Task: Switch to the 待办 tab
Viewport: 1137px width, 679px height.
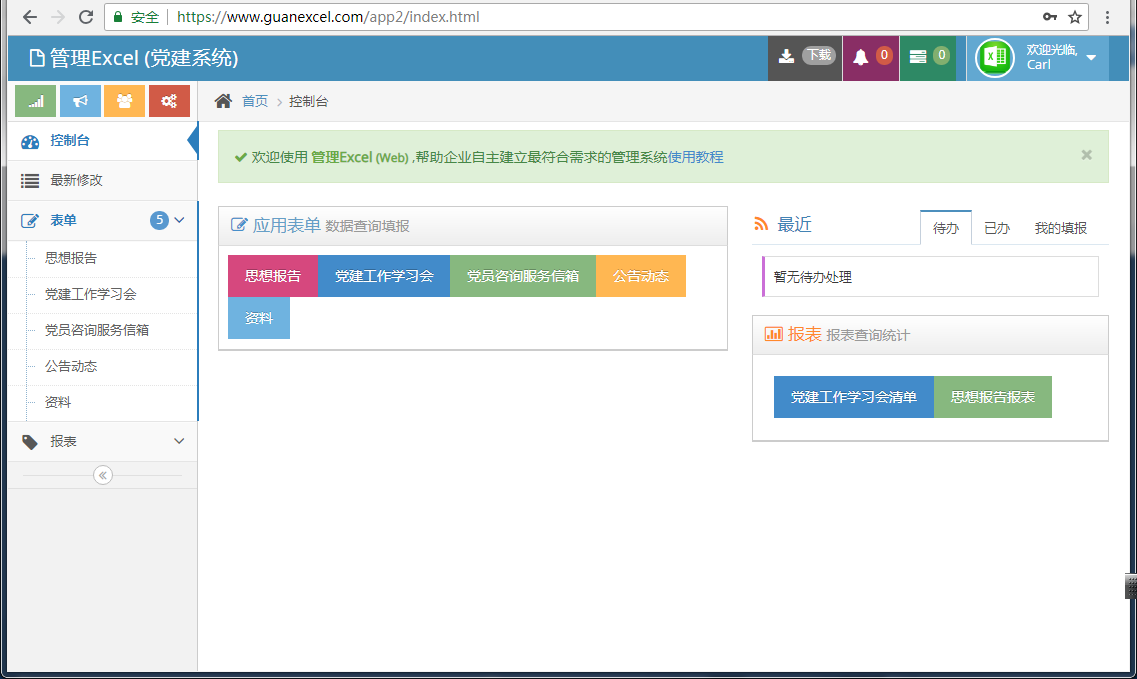Action: coord(946,229)
